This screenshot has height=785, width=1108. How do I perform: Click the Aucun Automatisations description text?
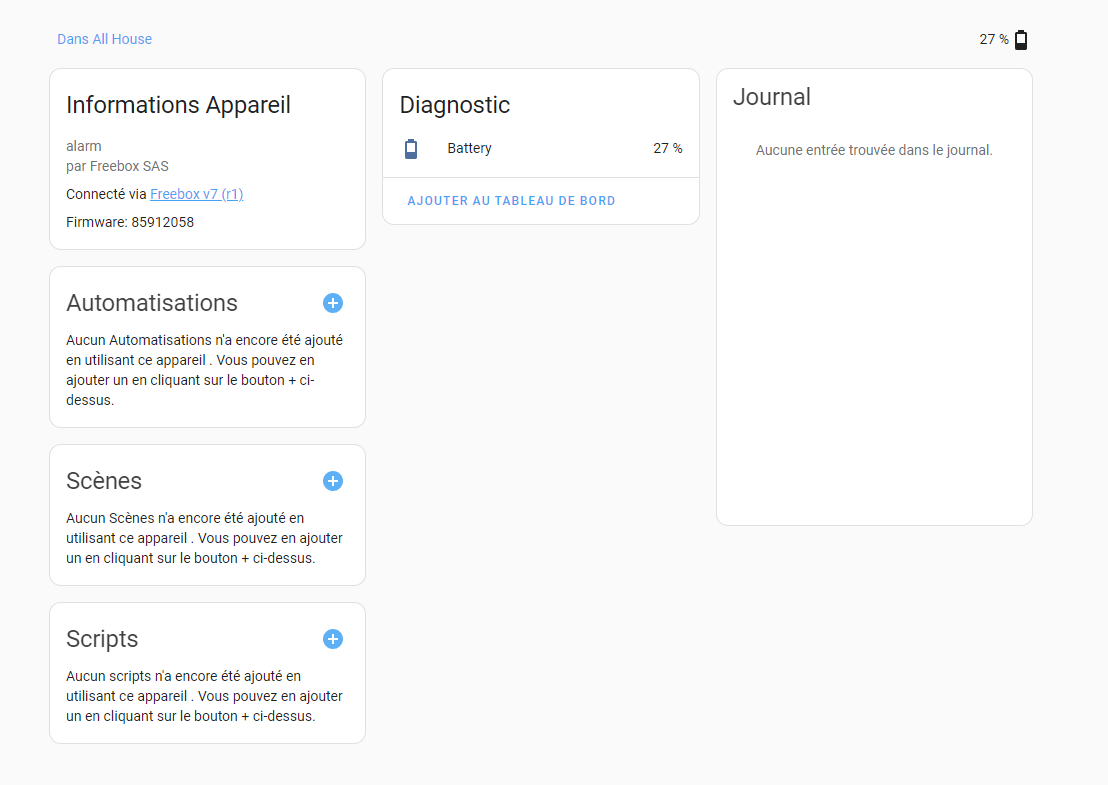click(x=205, y=370)
